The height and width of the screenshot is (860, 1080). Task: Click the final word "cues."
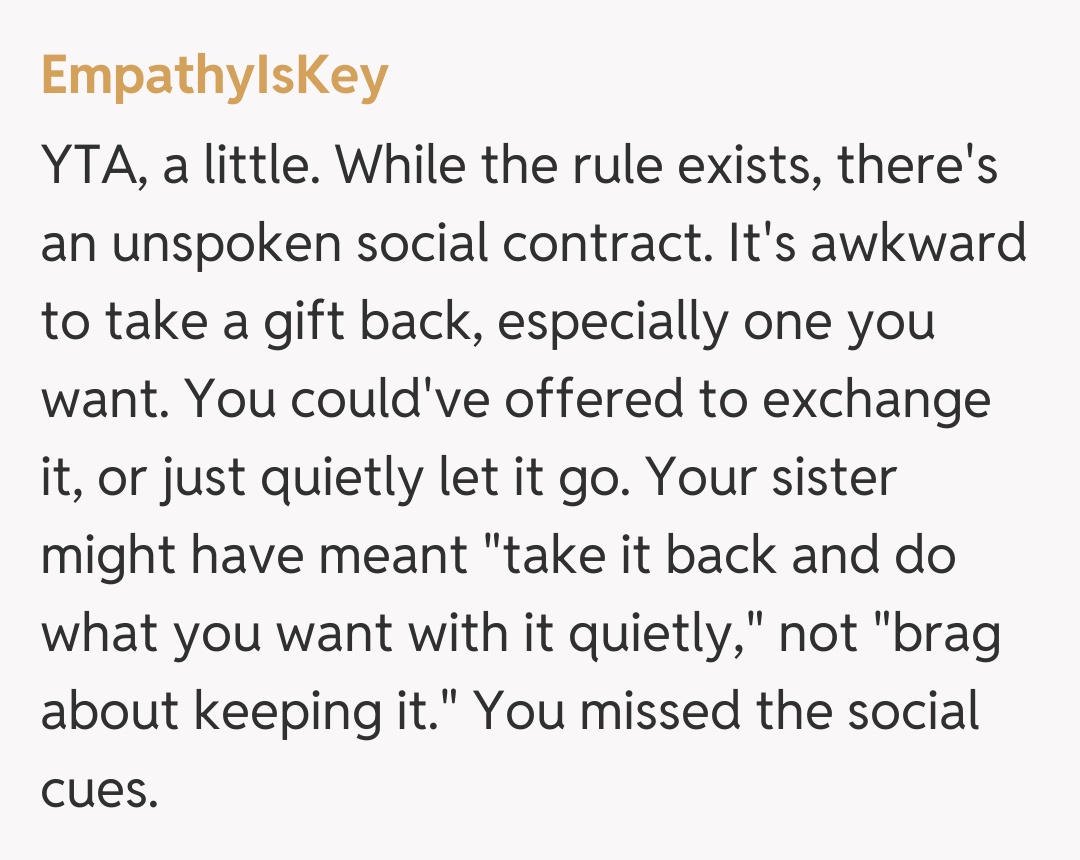100,790
